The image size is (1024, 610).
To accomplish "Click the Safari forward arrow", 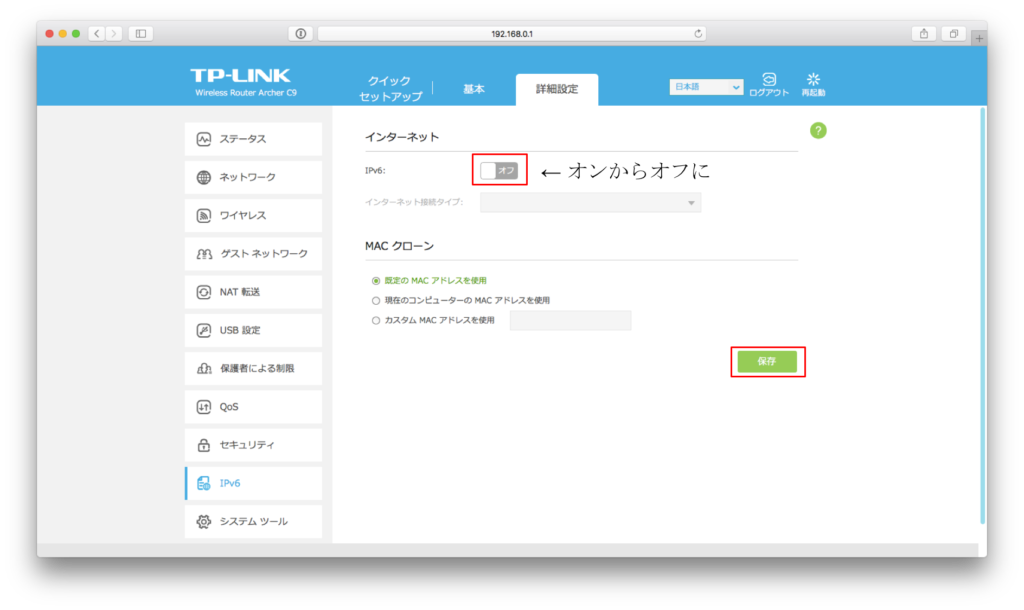I will coord(114,33).
